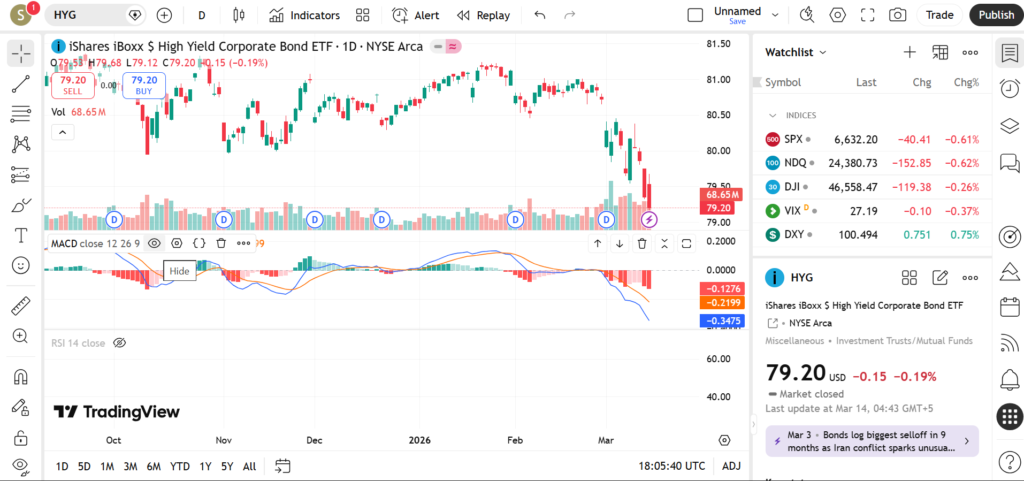Select the Text drawing tool
Viewport: 1024px width, 481px height.
tap(20, 236)
